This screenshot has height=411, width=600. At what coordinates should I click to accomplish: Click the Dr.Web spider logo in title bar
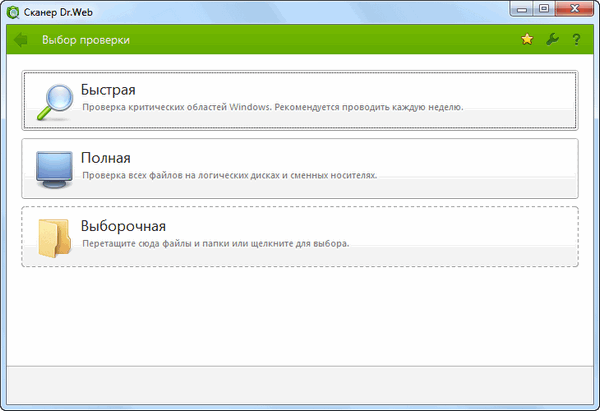(13, 13)
